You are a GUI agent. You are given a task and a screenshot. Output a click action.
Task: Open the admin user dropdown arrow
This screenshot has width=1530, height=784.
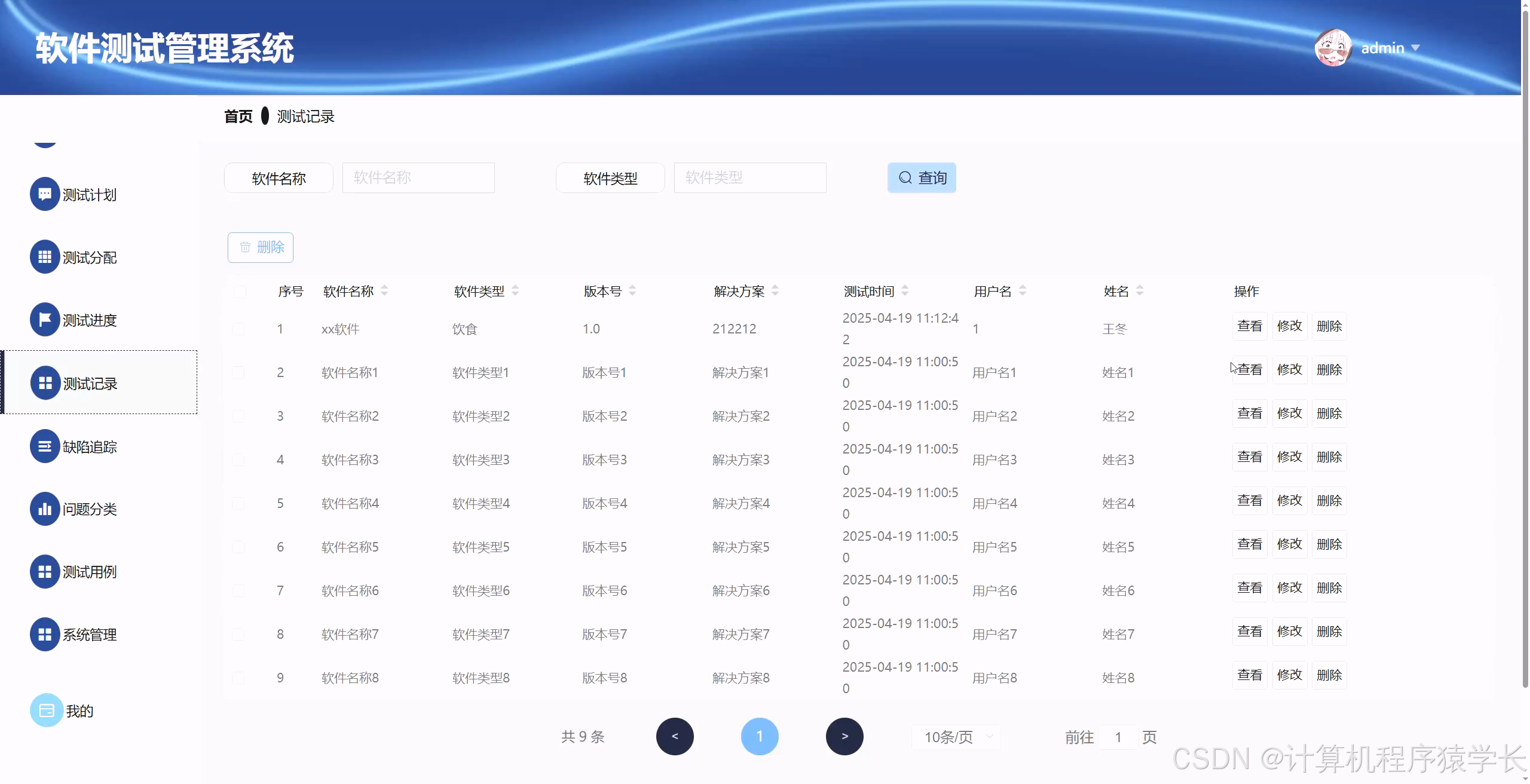point(1415,48)
